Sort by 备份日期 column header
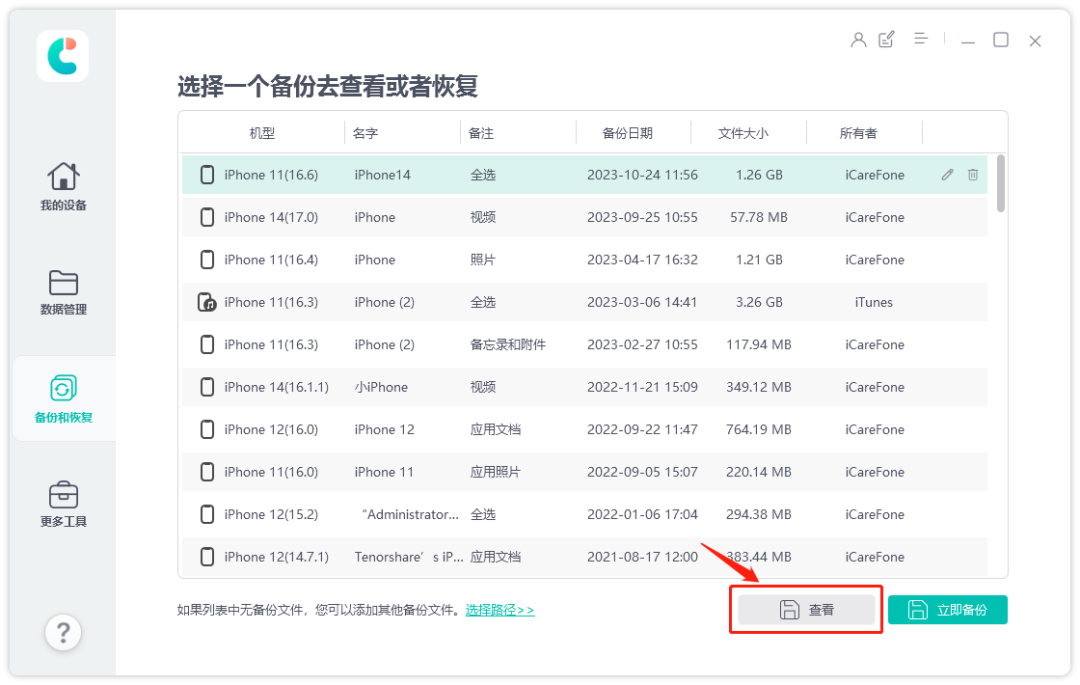The width and height of the screenshot is (1080, 685). click(627, 133)
